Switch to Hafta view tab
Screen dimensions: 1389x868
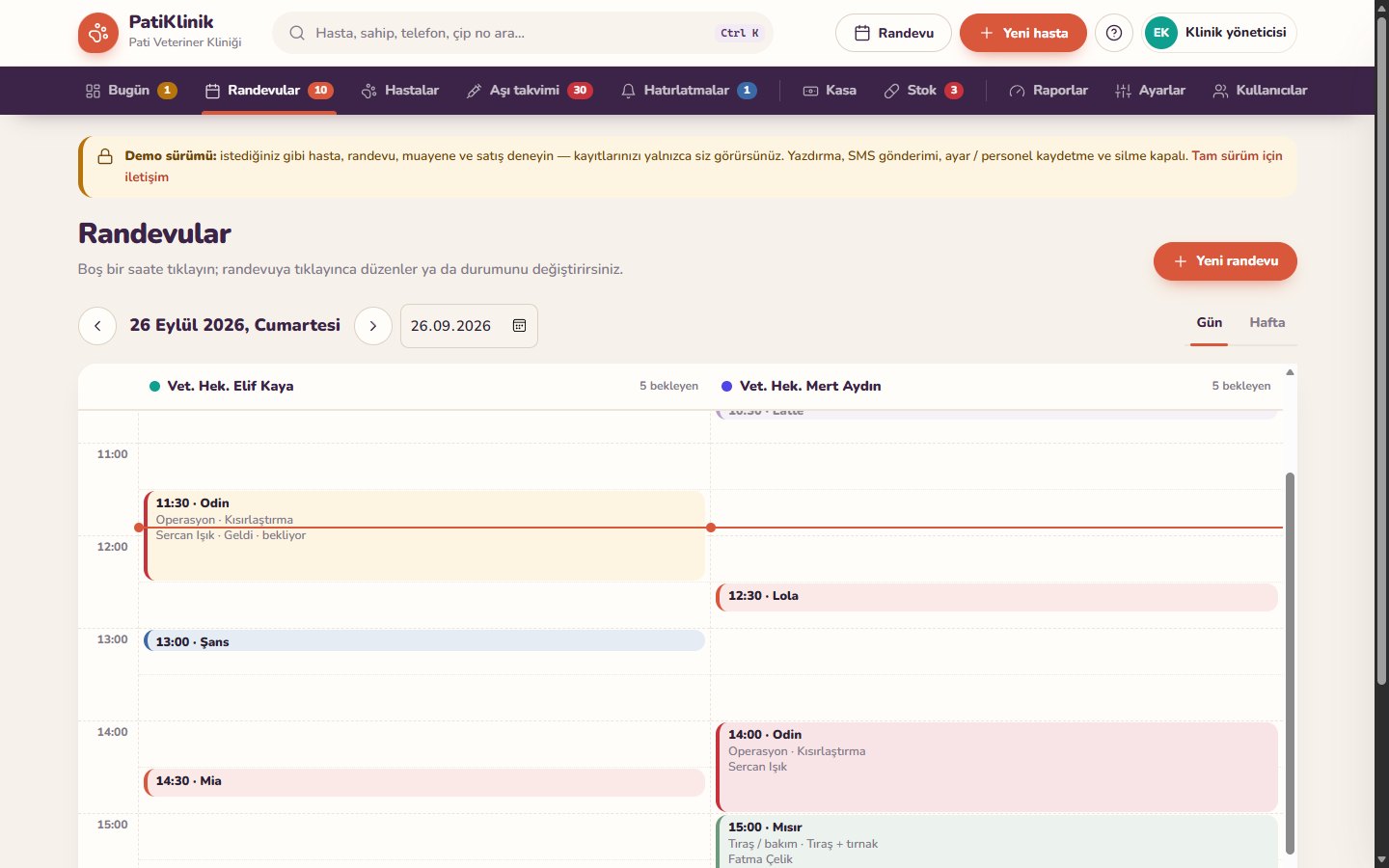[1267, 323]
